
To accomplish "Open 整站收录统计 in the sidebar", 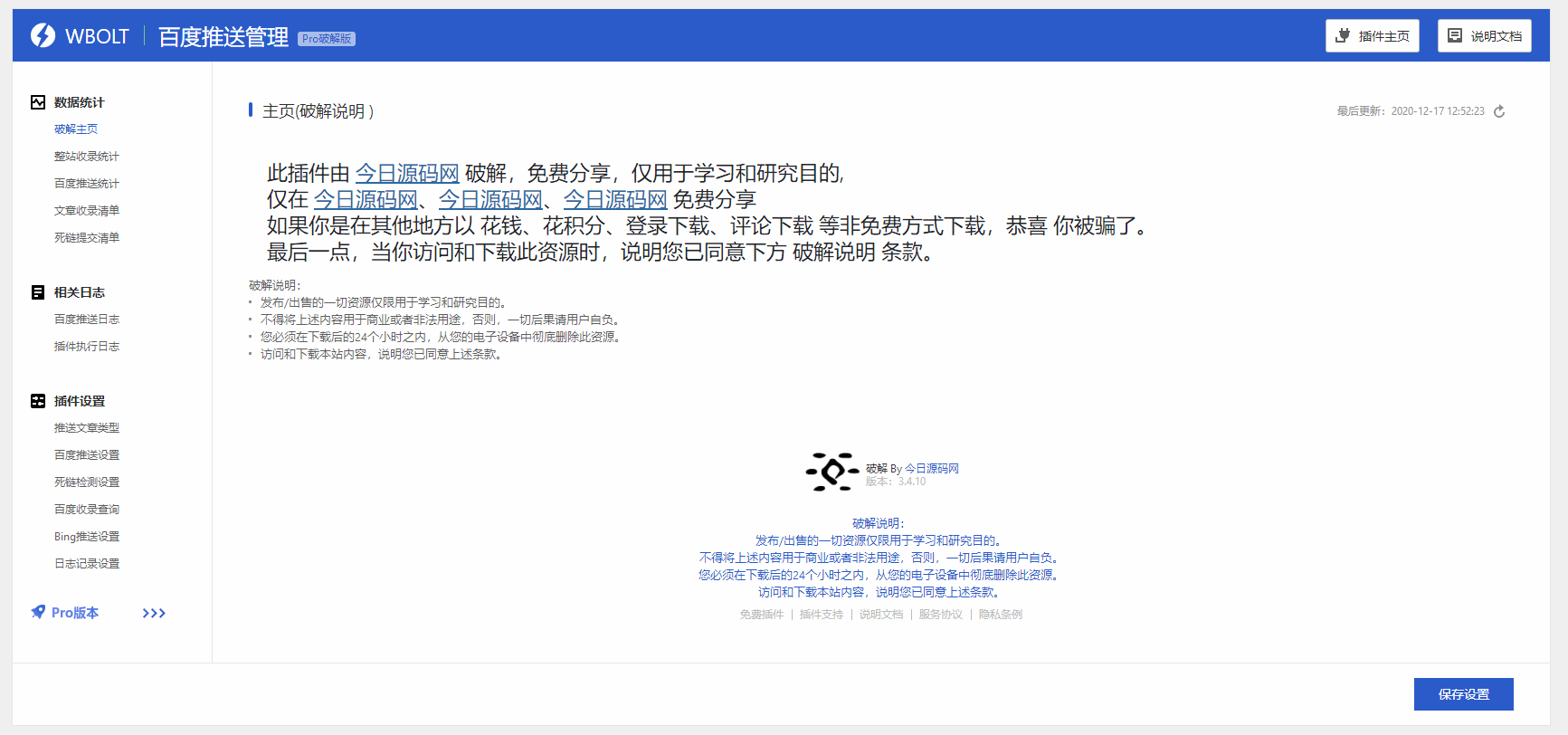I will [87, 157].
